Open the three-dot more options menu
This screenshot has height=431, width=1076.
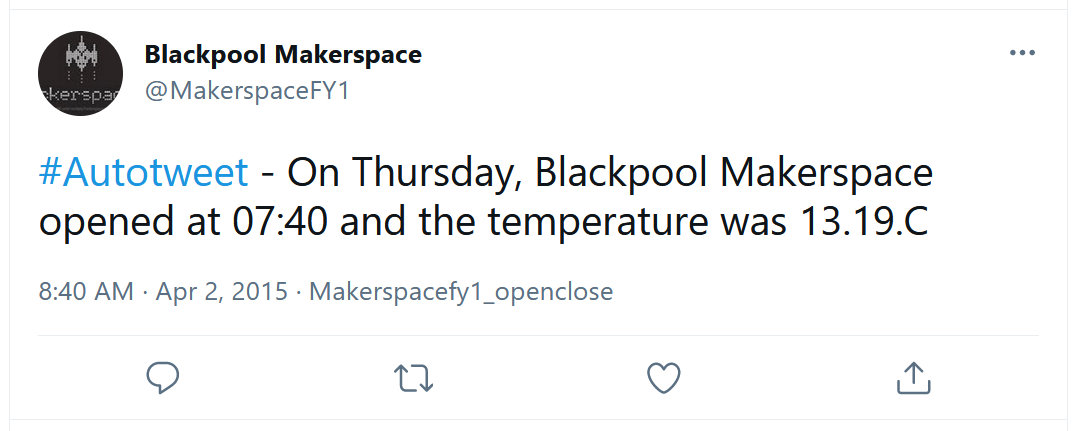(x=1022, y=53)
